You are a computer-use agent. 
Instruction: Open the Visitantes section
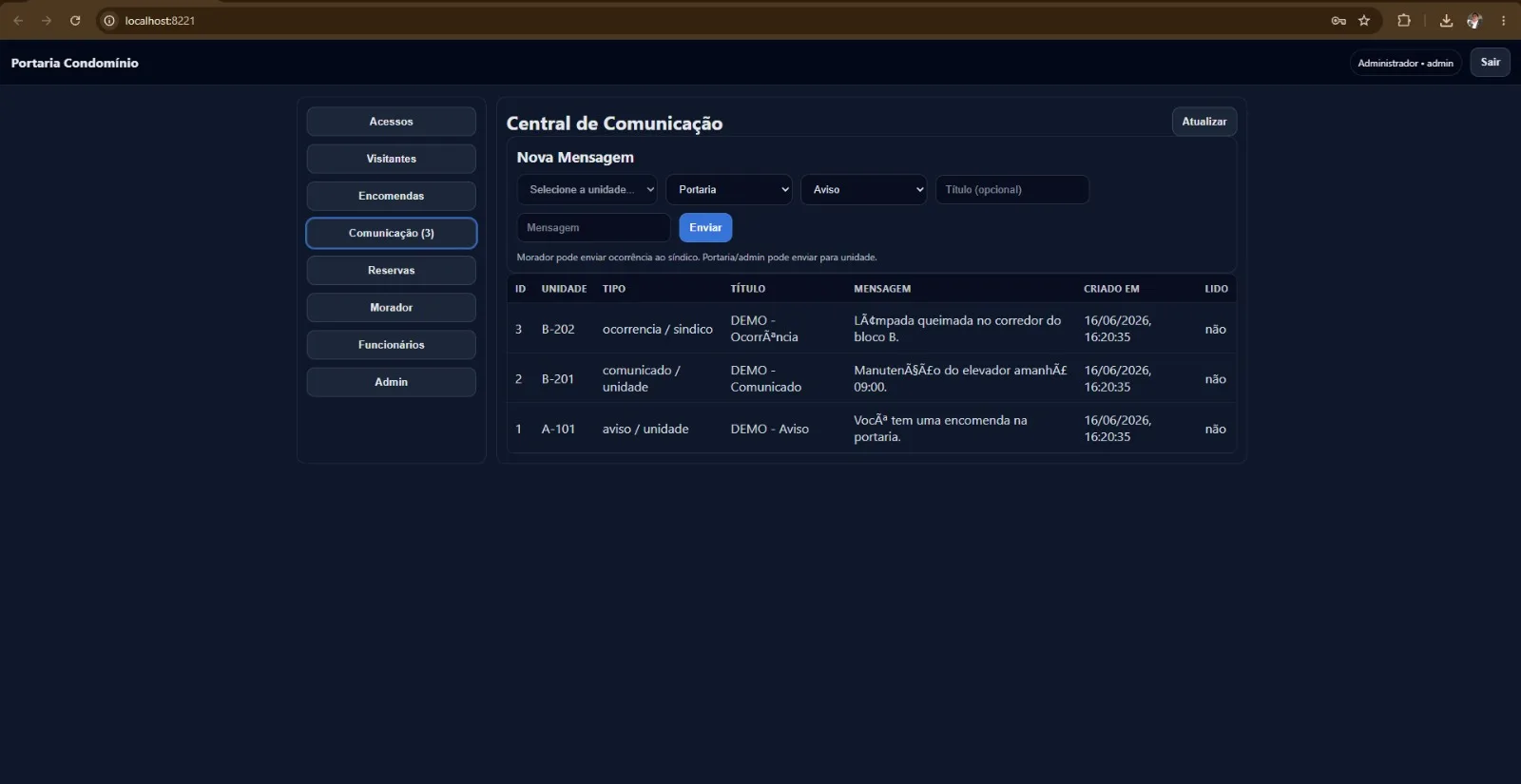[x=391, y=159]
